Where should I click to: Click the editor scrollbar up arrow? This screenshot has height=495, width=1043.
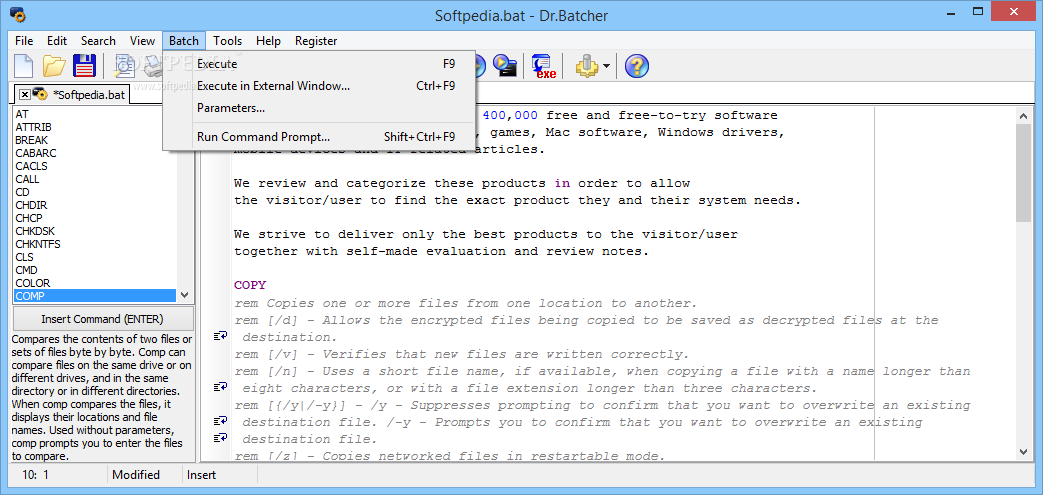pos(1024,116)
